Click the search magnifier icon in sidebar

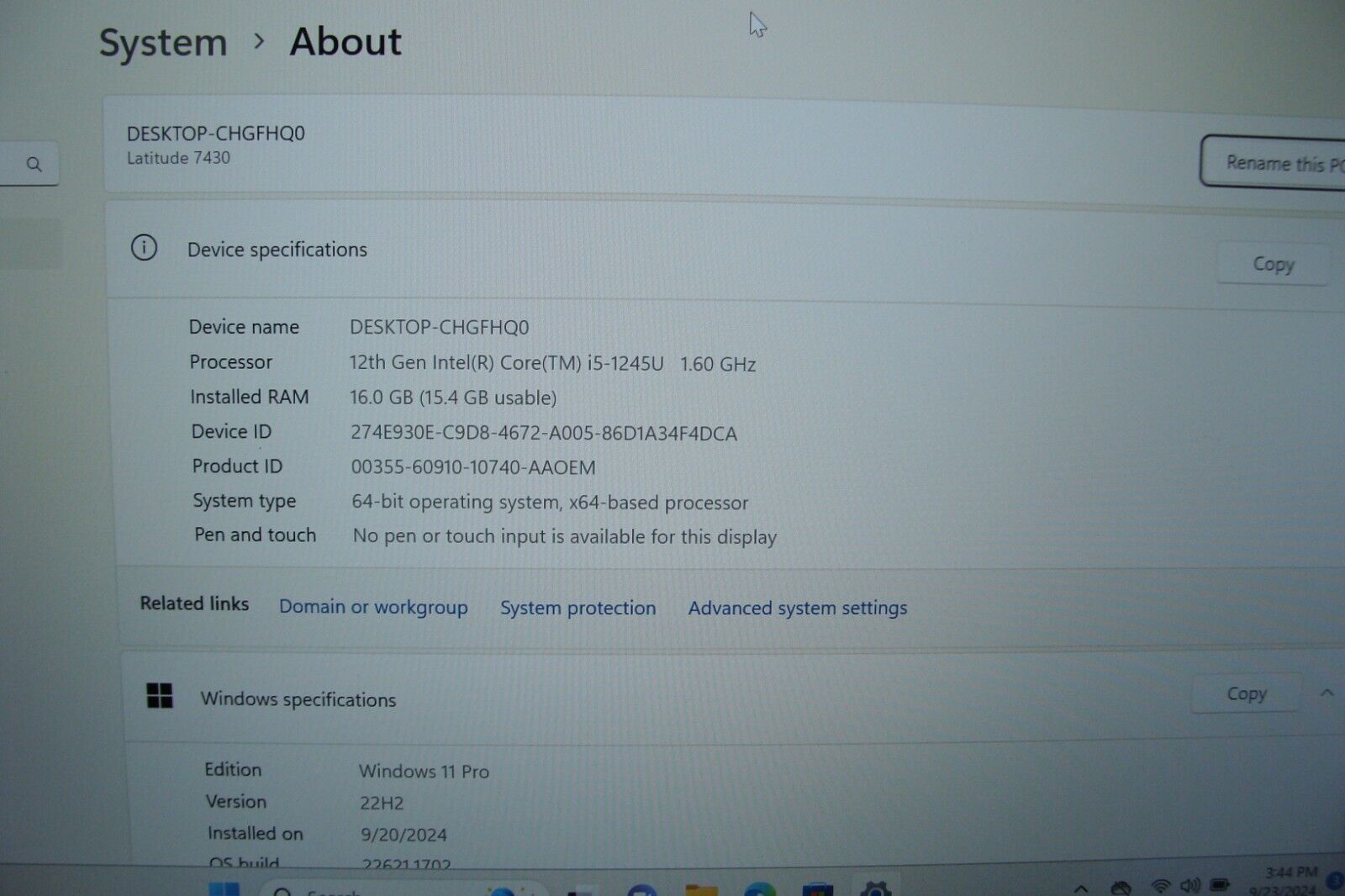click(34, 164)
